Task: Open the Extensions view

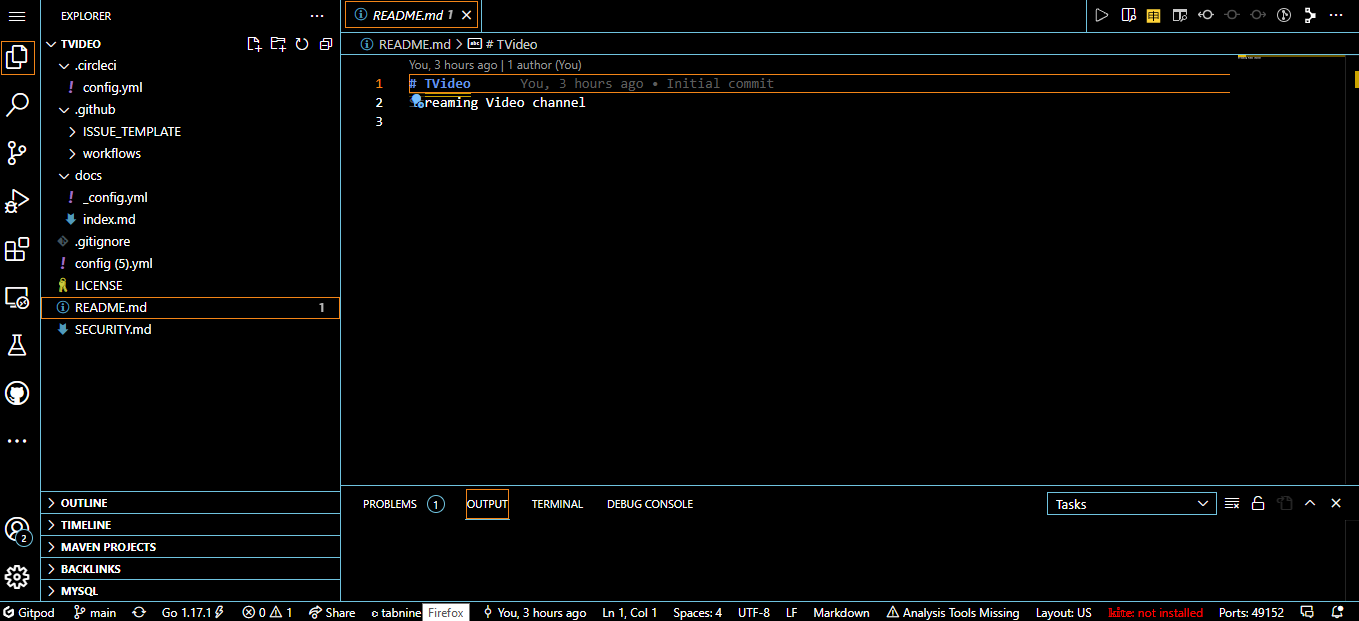Action: pyautogui.click(x=17, y=249)
